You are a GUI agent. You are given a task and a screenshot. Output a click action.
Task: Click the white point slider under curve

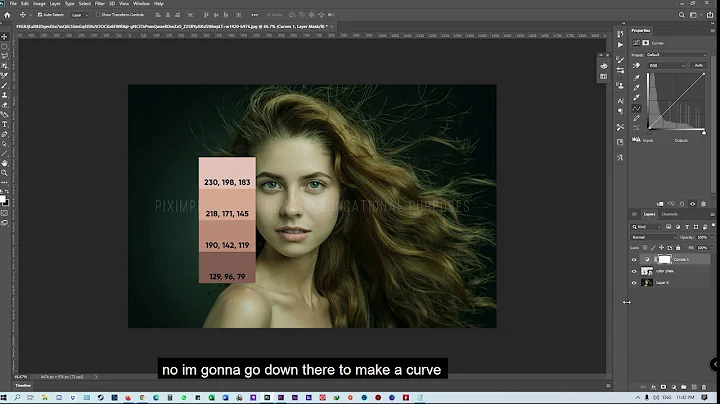[704, 132]
